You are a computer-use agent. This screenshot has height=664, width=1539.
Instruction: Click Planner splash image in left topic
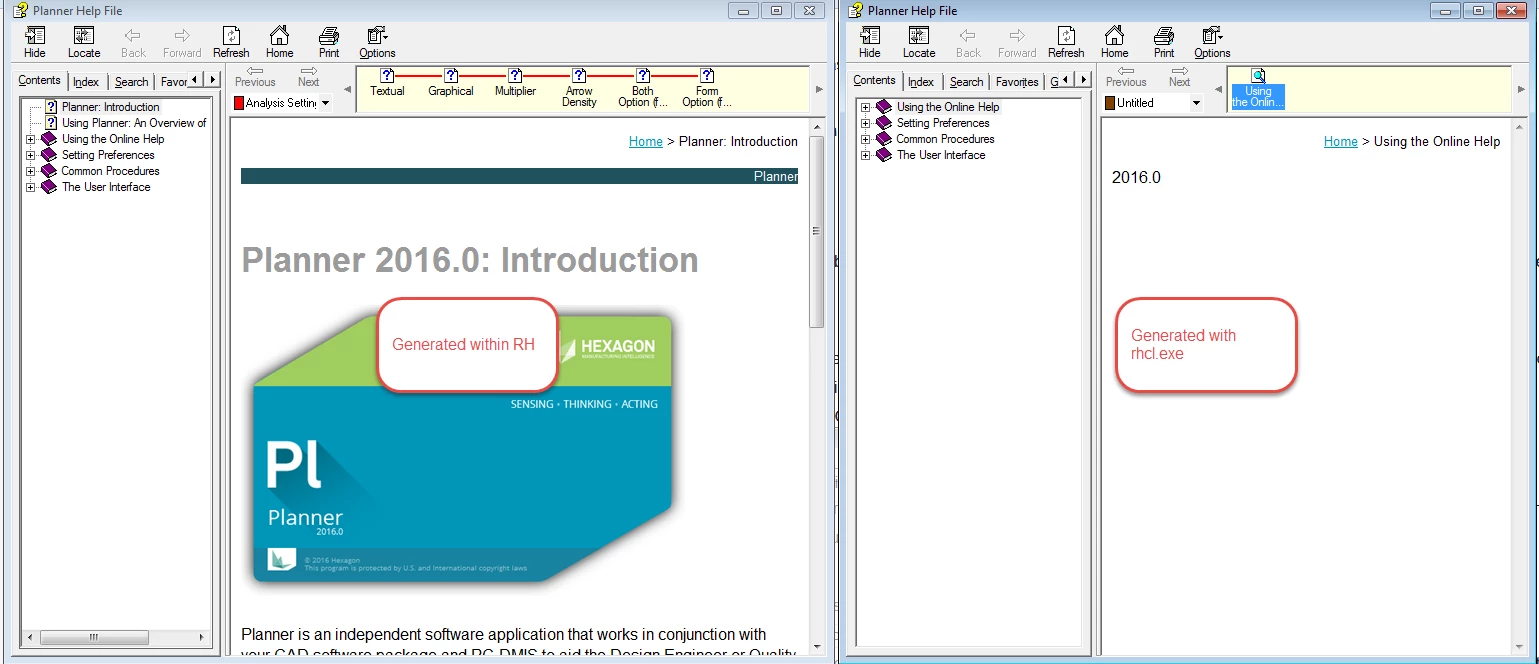click(x=462, y=449)
